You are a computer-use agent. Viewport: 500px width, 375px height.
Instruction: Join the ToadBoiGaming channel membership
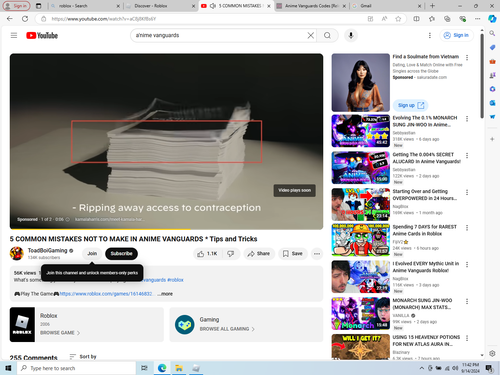[x=92, y=254]
